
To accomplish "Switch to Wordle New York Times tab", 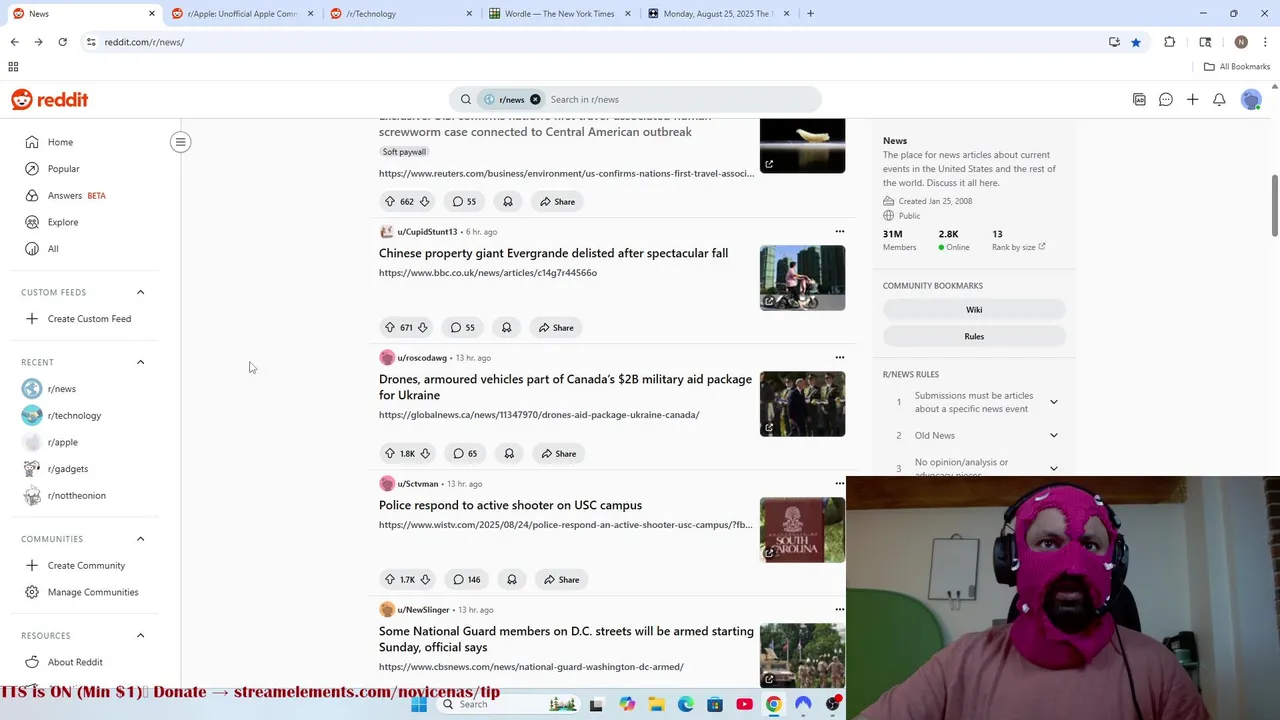I will [x=560, y=14].
